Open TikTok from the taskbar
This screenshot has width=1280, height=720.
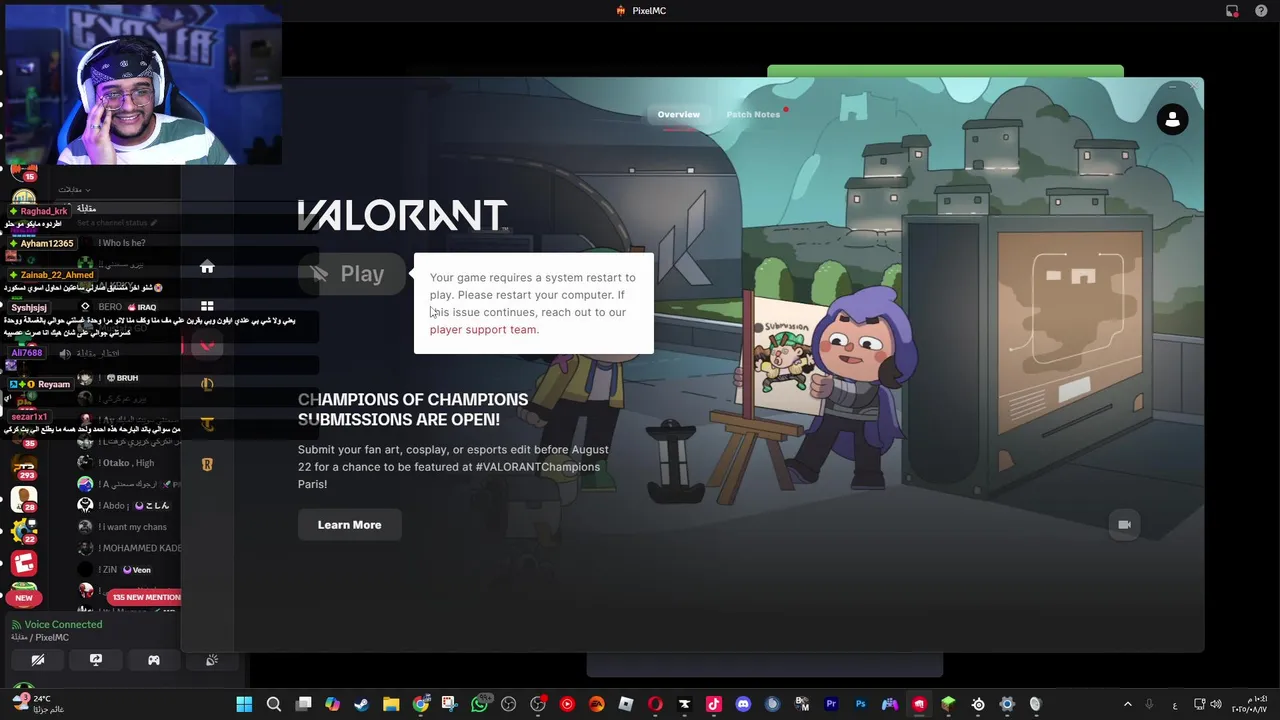pos(714,704)
